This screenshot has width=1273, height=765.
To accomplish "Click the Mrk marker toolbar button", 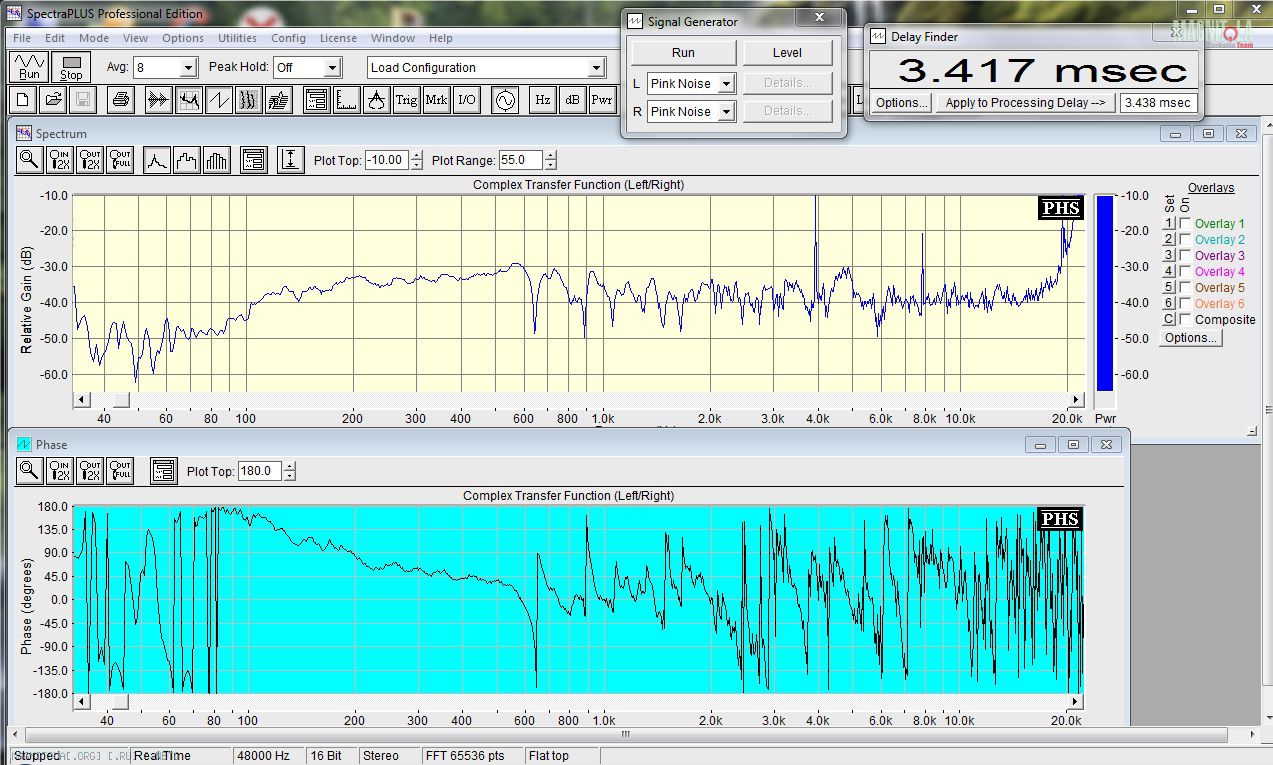I will 437,100.
